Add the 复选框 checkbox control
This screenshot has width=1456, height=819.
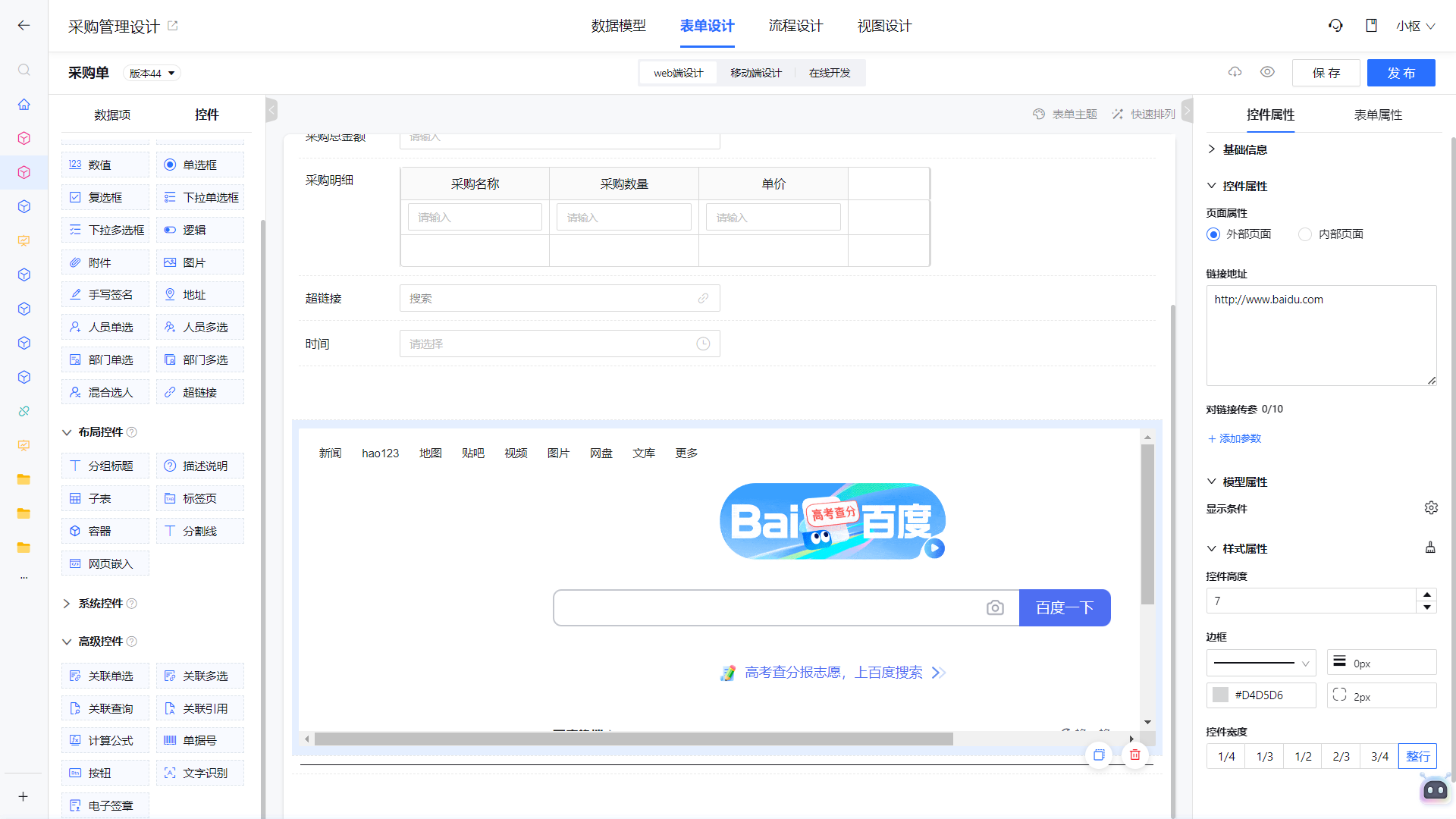pyautogui.click(x=105, y=197)
